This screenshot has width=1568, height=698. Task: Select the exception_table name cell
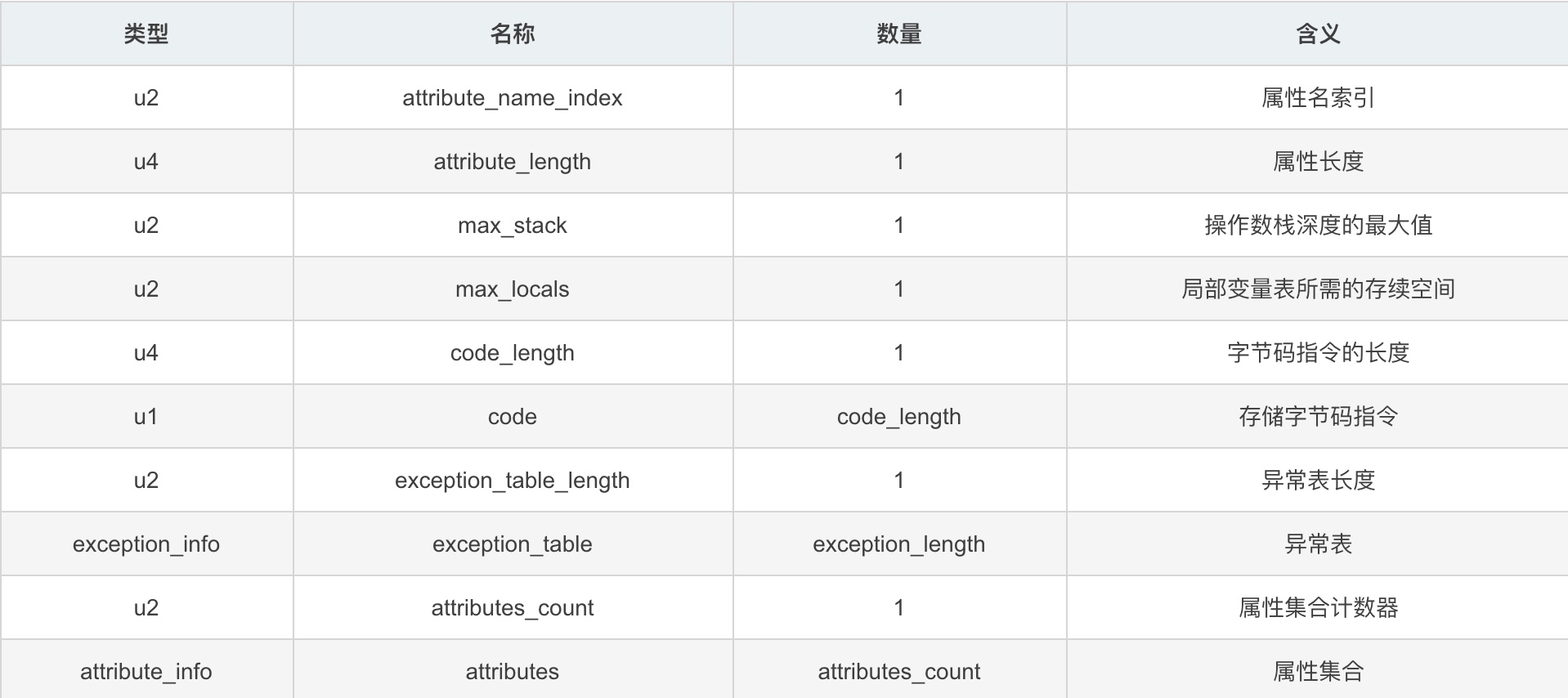coord(513,544)
